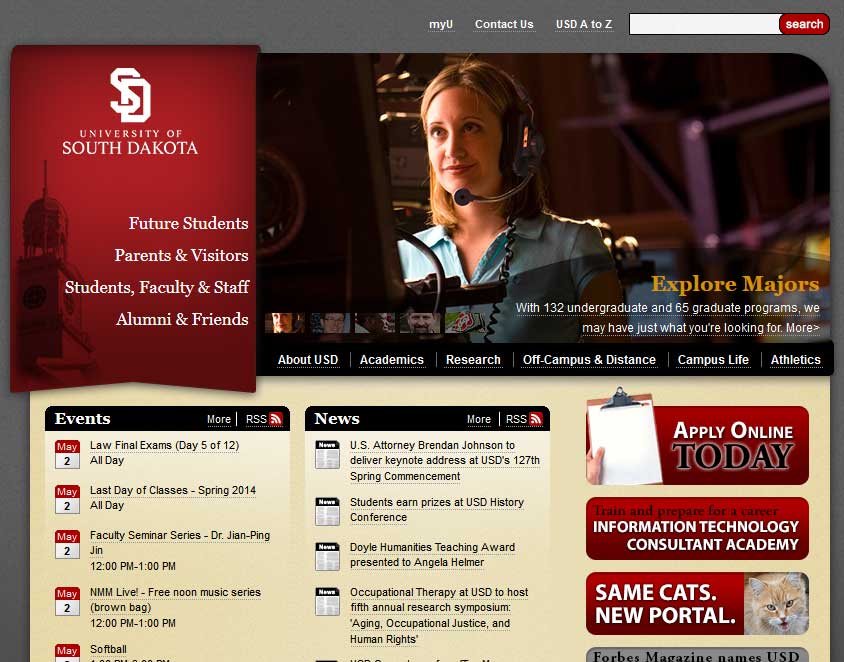This screenshot has width=844, height=662.
Task: Open NMM Live! free noon music series
Action: tap(175, 600)
